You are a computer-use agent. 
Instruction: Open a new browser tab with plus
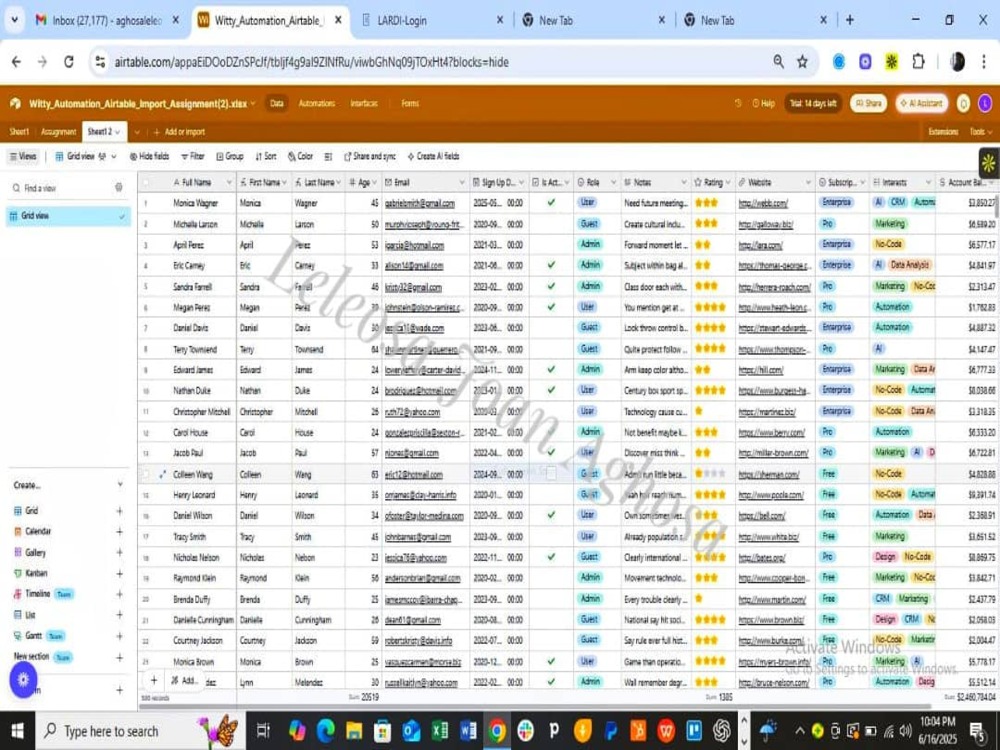[x=849, y=20]
